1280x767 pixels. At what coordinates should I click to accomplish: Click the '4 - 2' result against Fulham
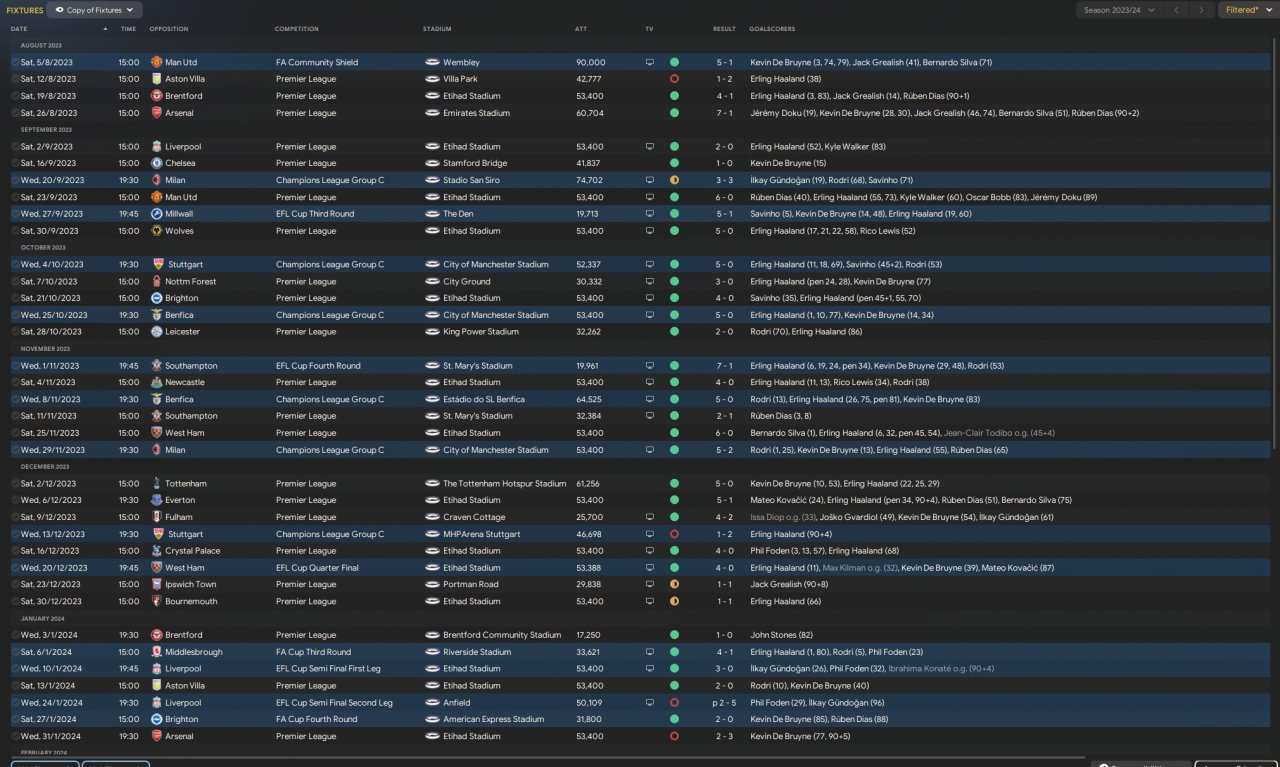tap(724, 517)
